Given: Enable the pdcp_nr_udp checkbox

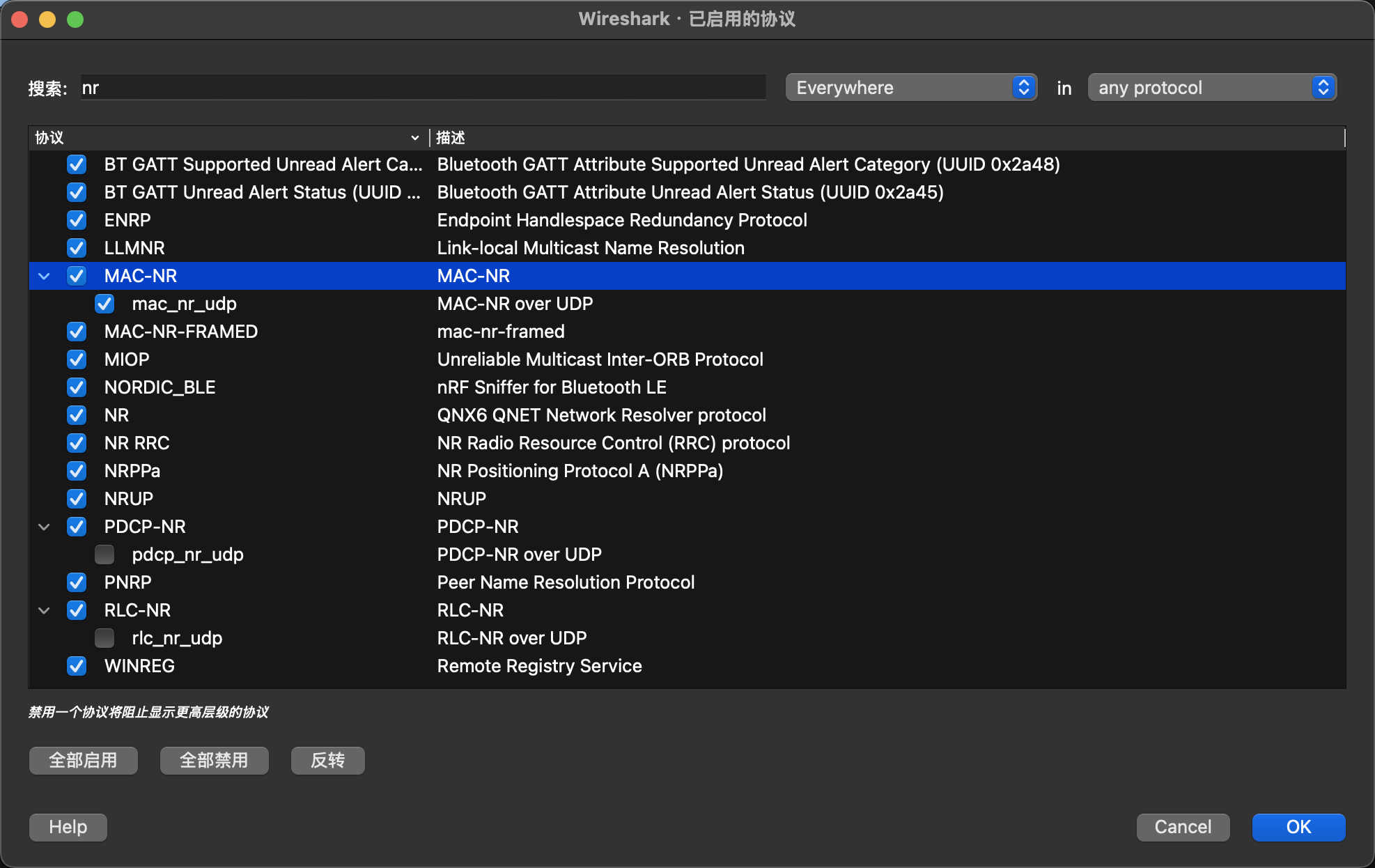Looking at the screenshot, I should 104,555.
